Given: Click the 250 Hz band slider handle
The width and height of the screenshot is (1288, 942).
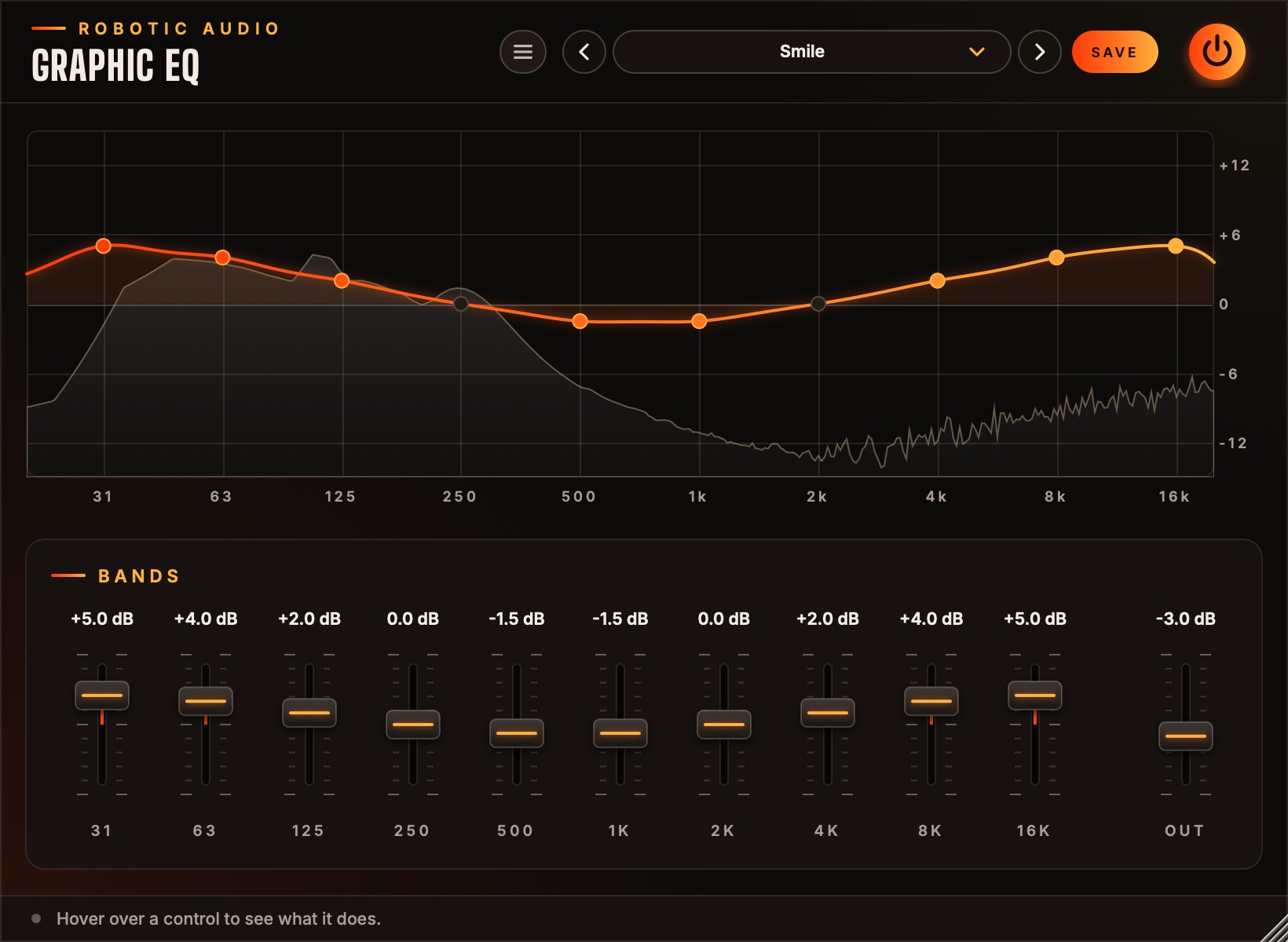Looking at the screenshot, I should (x=413, y=725).
